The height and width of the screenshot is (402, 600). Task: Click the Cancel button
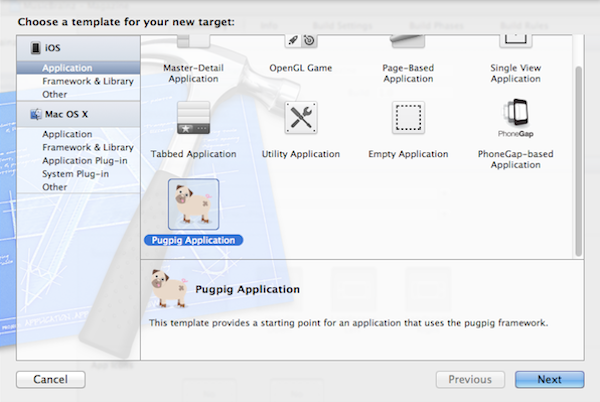[x=51, y=379]
